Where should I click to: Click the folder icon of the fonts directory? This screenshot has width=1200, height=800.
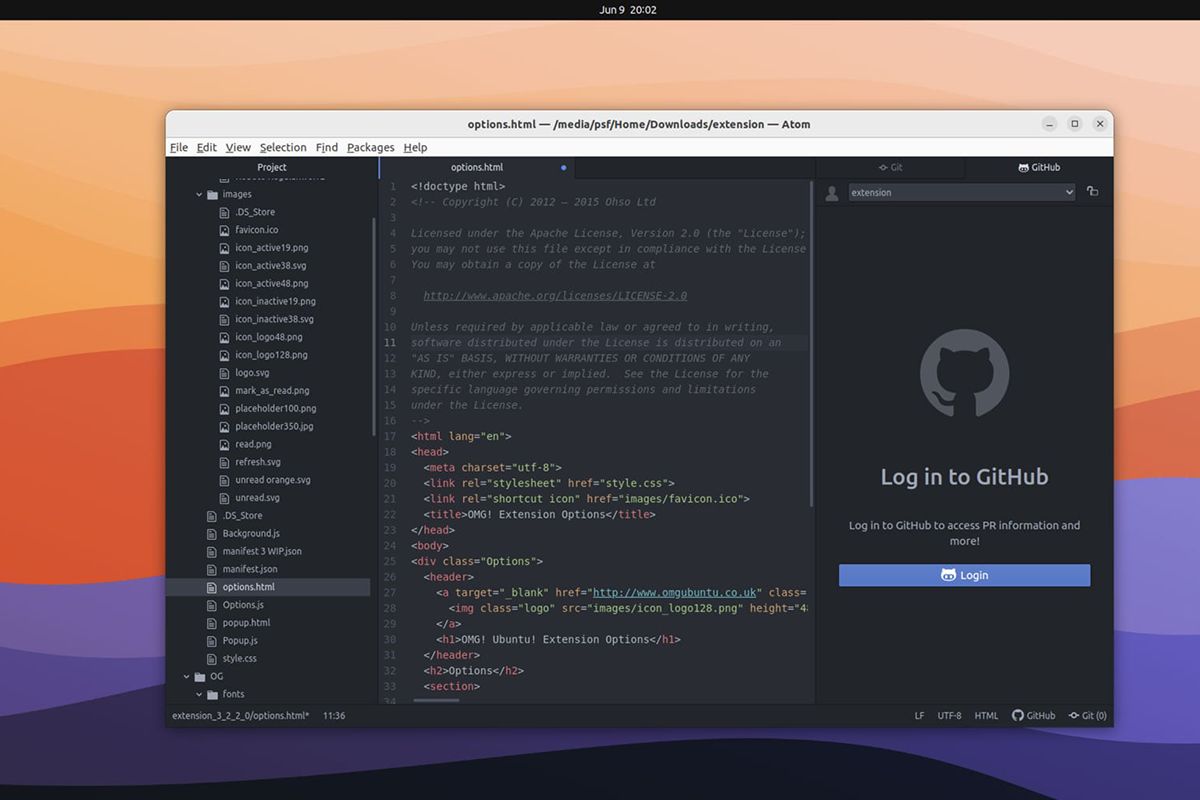pos(212,694)
